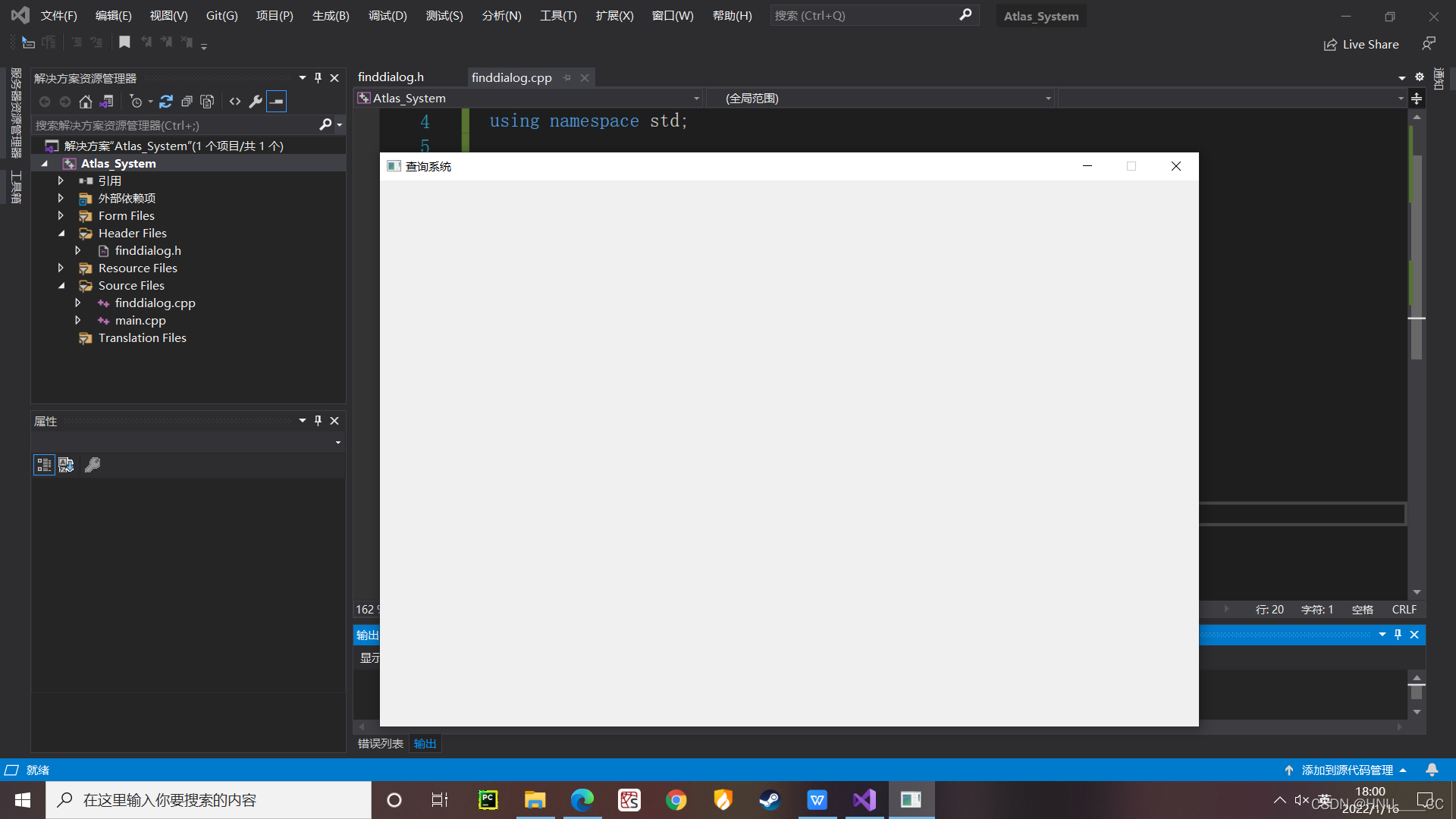Switch to finddialog.h tab
This screenshot has height=819, width=1456.
tap(391, 77)
